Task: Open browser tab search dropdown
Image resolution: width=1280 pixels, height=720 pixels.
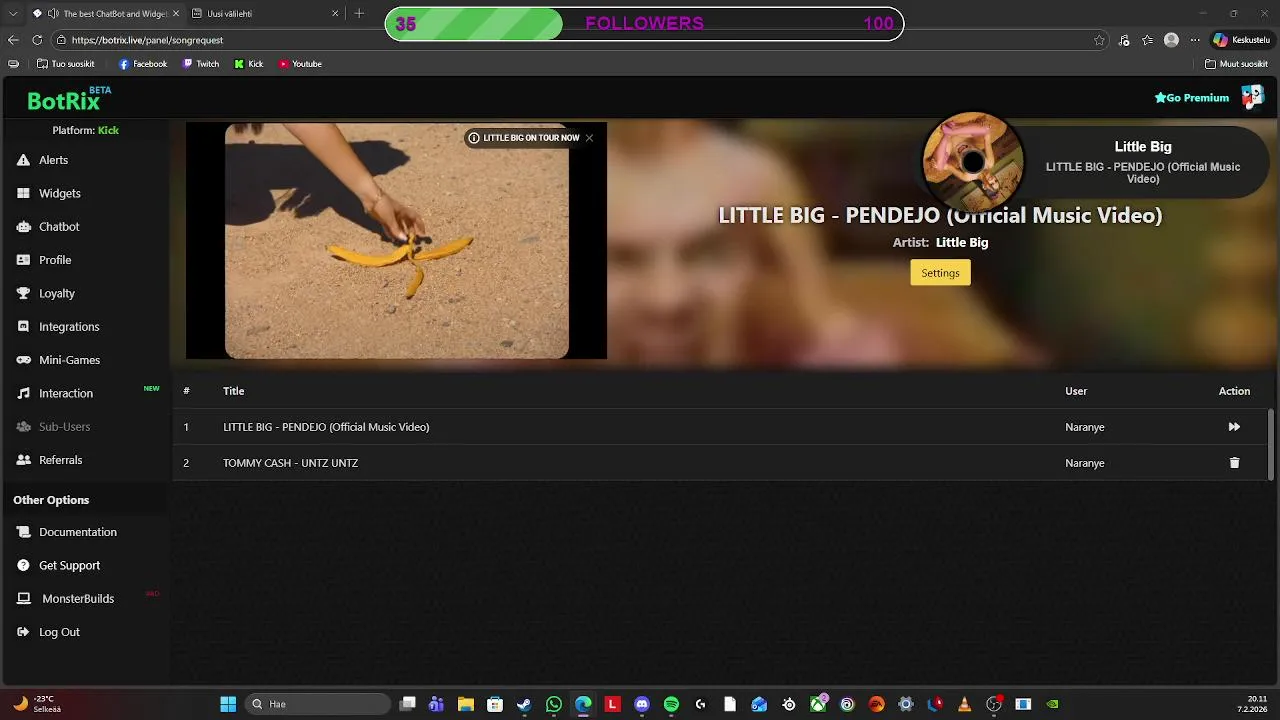Action: [x=11, y=14]
